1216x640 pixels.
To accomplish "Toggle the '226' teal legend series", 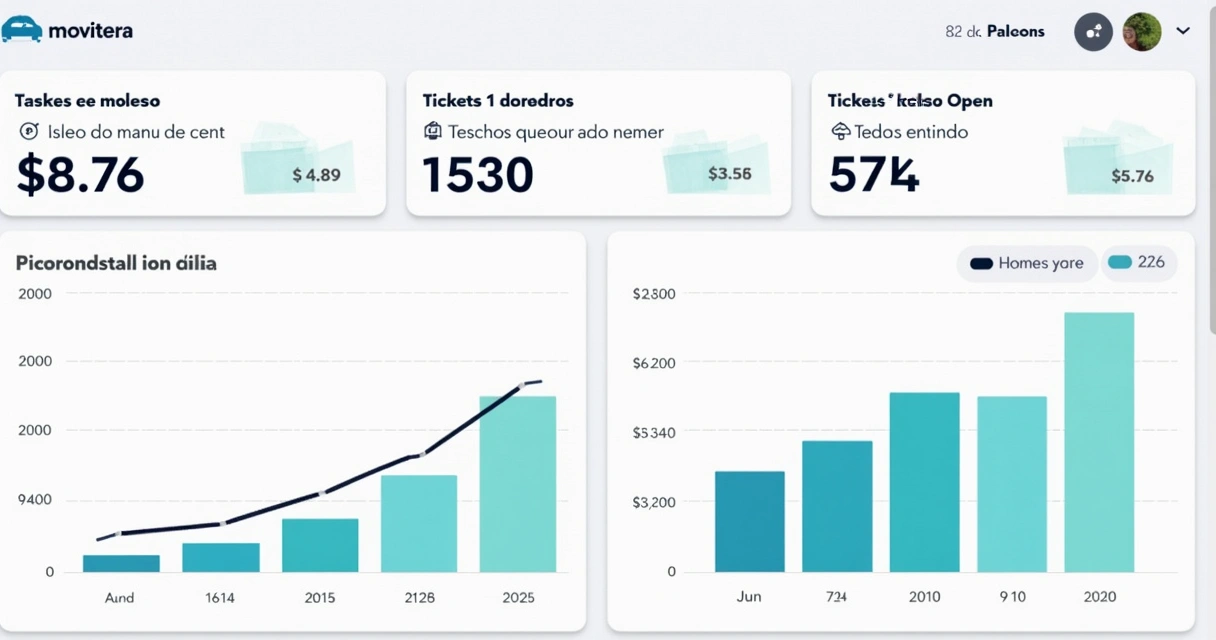I will 1139,262.
